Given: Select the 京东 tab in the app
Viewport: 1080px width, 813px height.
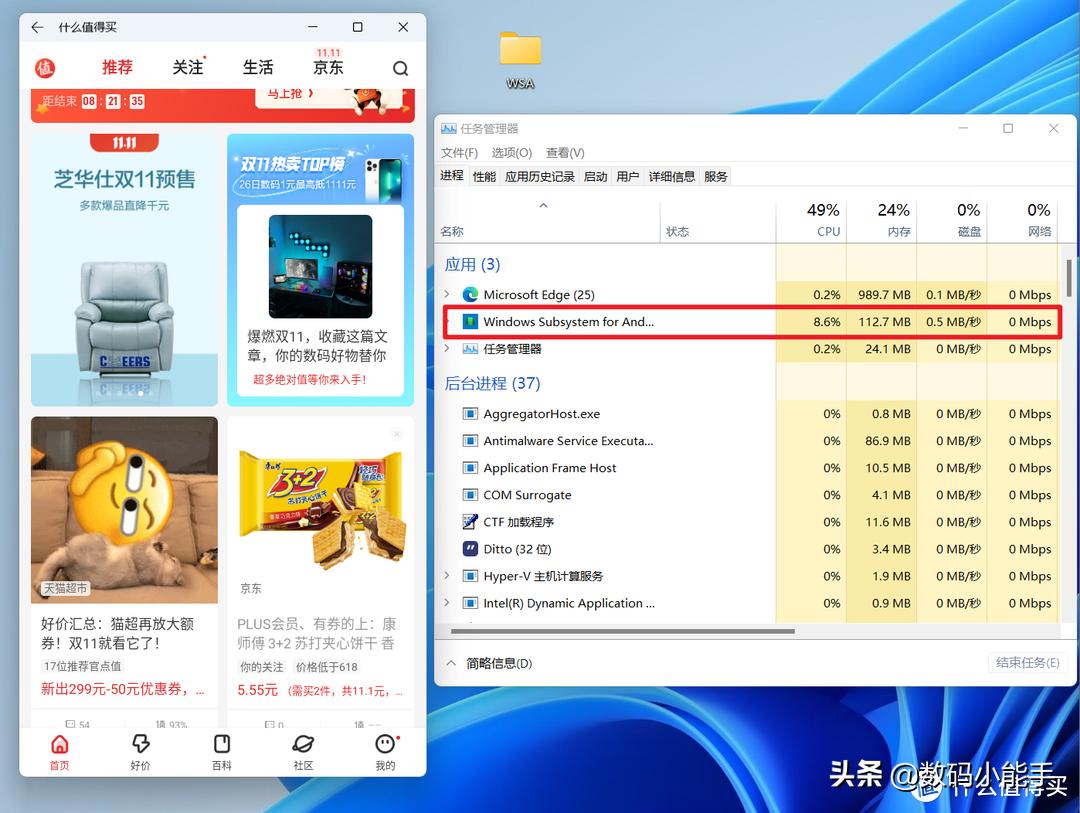Looking at the screenshot, I should (x=328, y=67).
